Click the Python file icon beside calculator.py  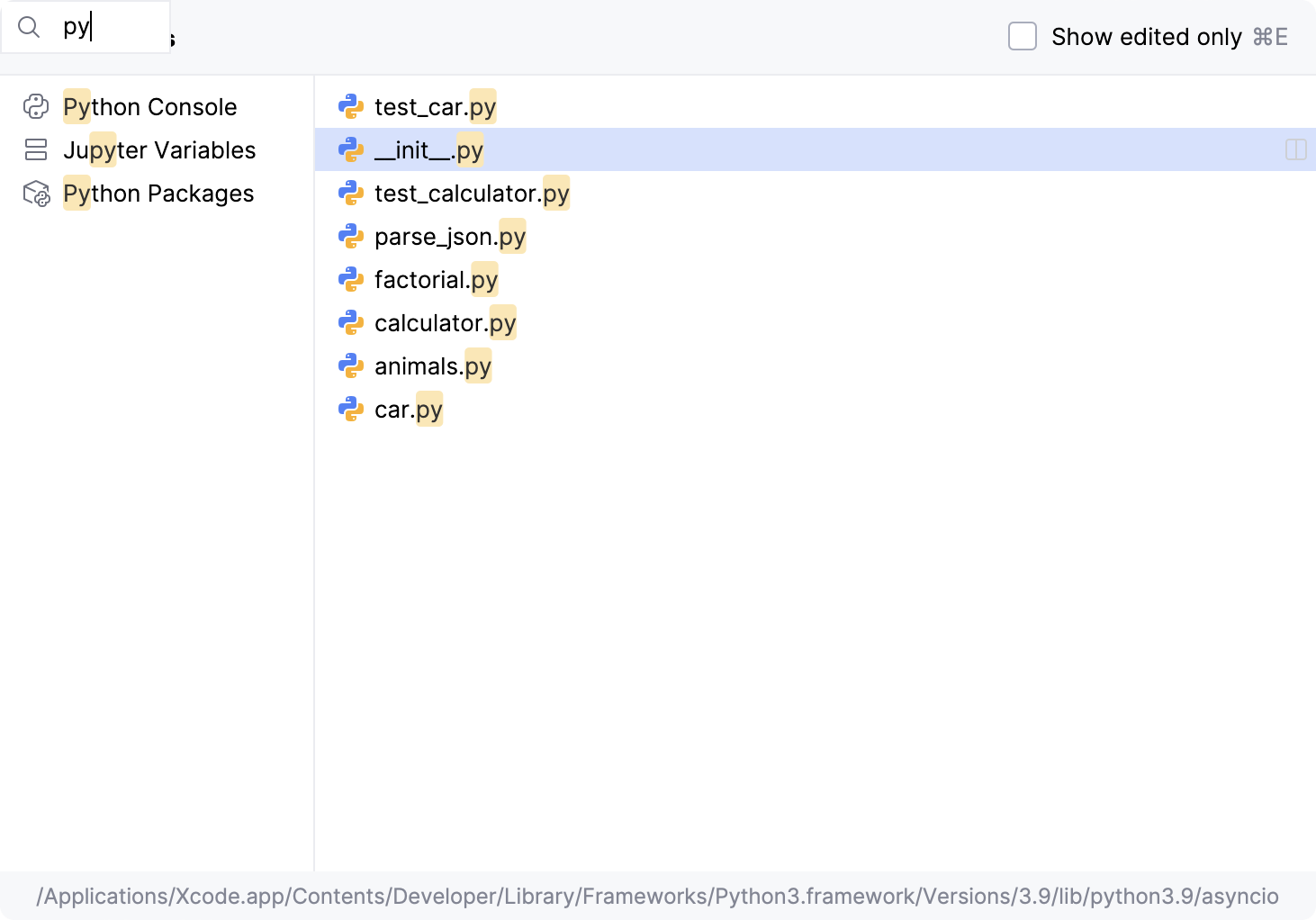[x=351, y=323]
